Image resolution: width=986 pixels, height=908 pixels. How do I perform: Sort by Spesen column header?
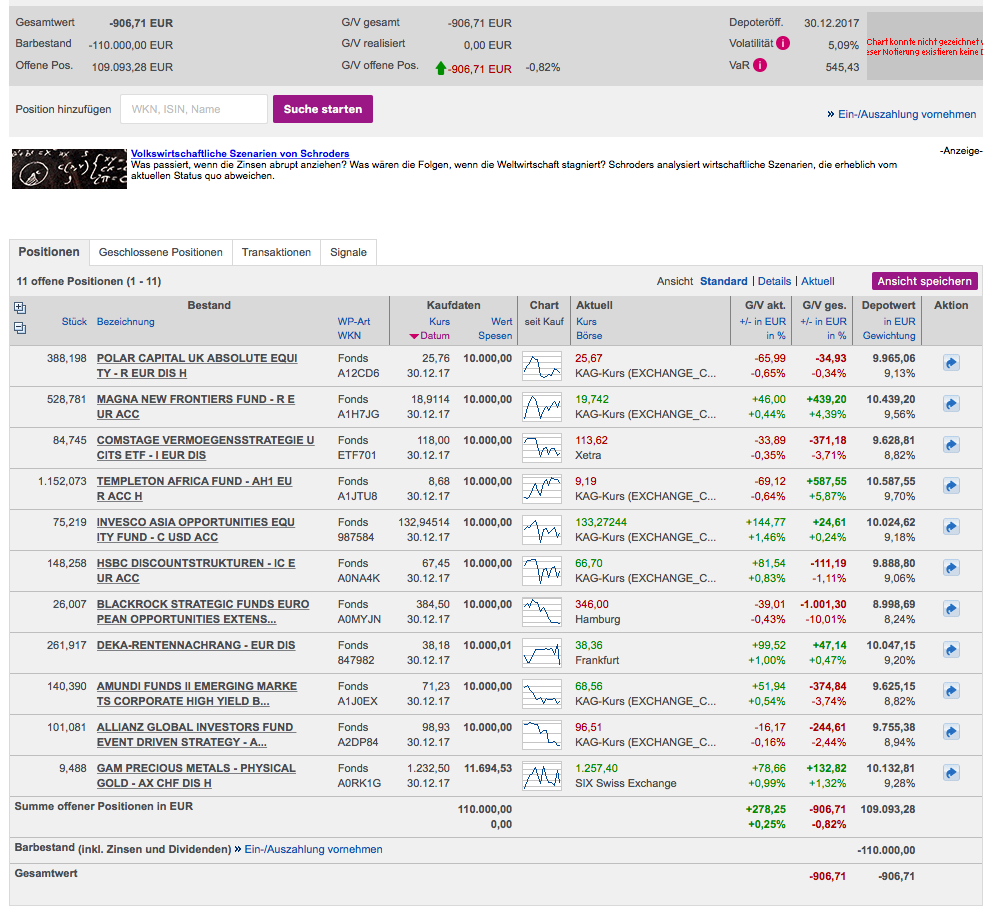click(495, 336)
